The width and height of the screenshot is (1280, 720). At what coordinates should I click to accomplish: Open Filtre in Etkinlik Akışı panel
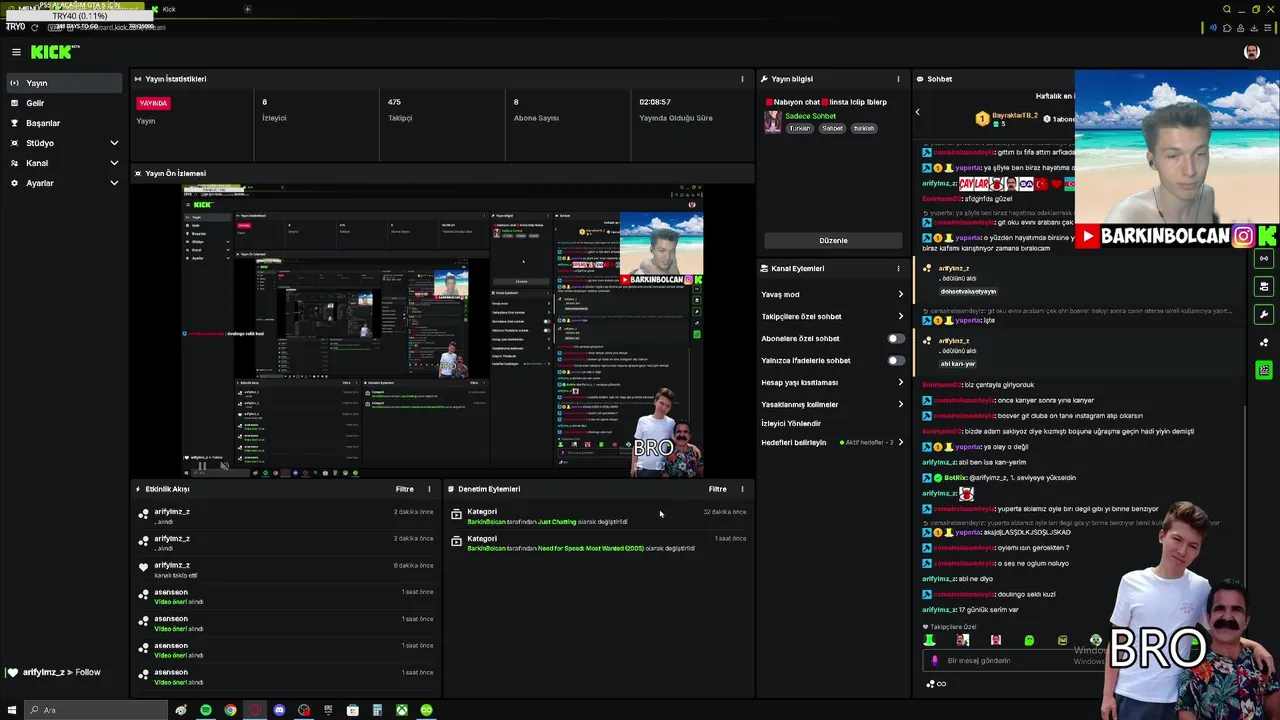(404, 489)
